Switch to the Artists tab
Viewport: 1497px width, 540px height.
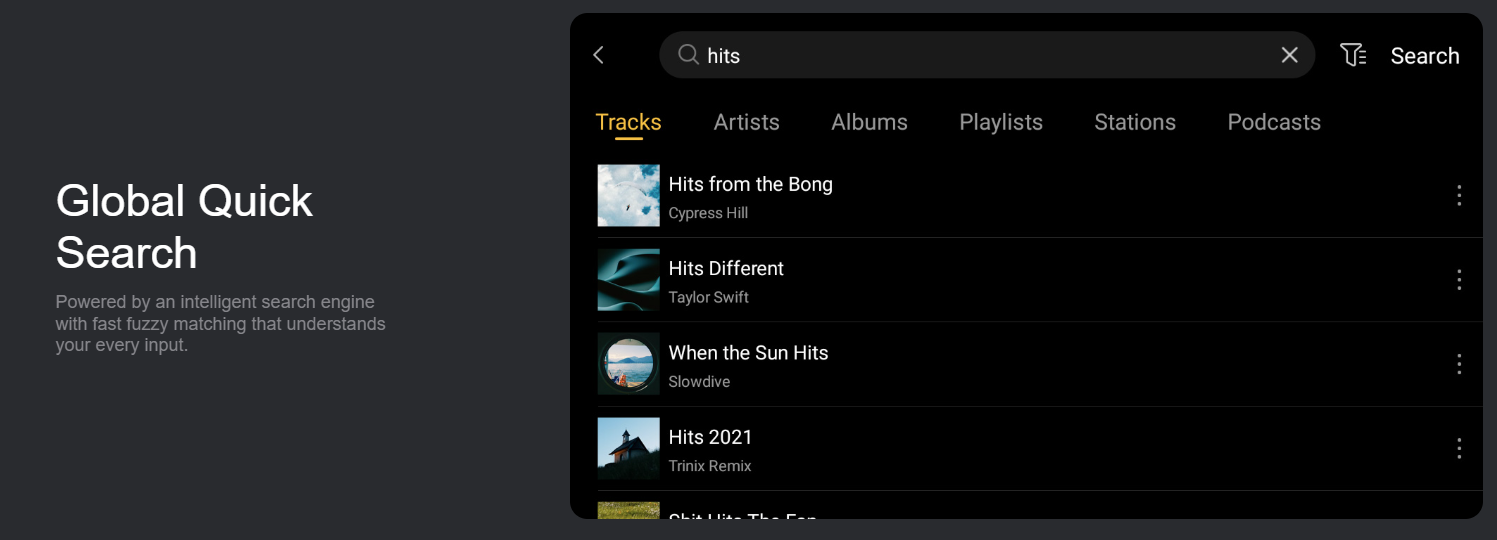[x=746, y=122]
